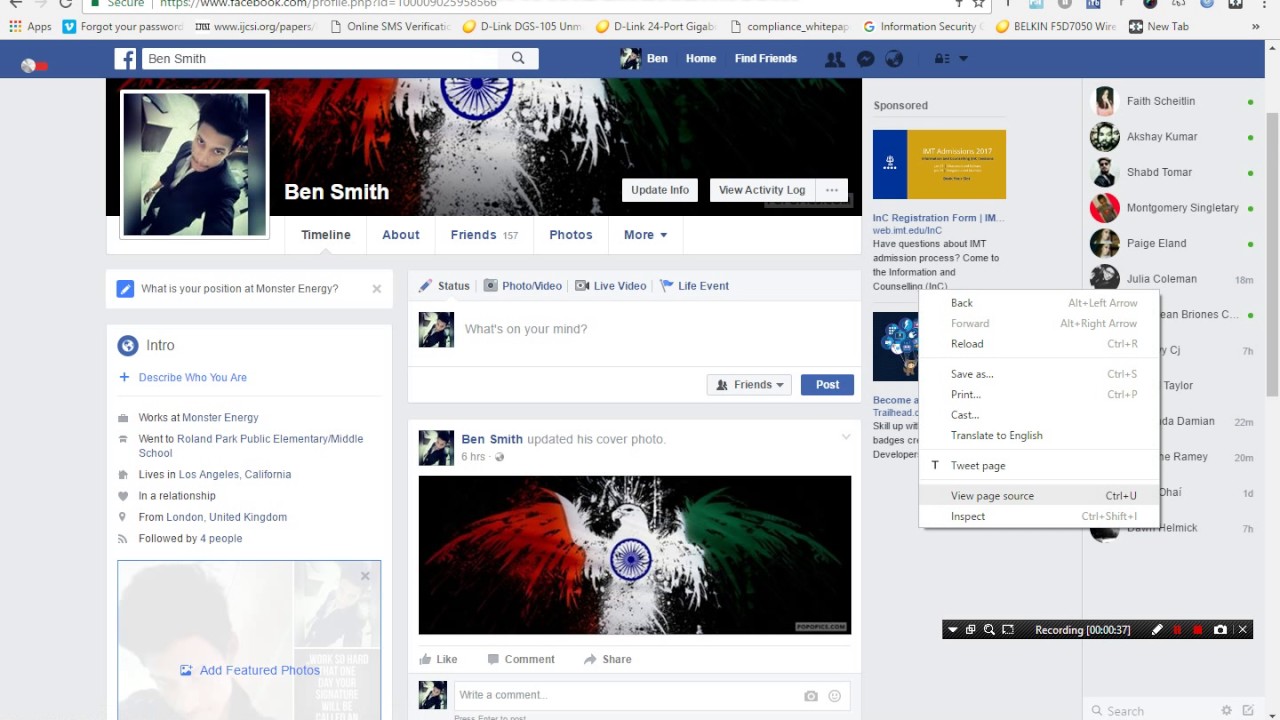Click the search magnifier button
Image resolution: width=1280 pixels, height=720 pixels.
pyautogui.click(x=518, y=58)
